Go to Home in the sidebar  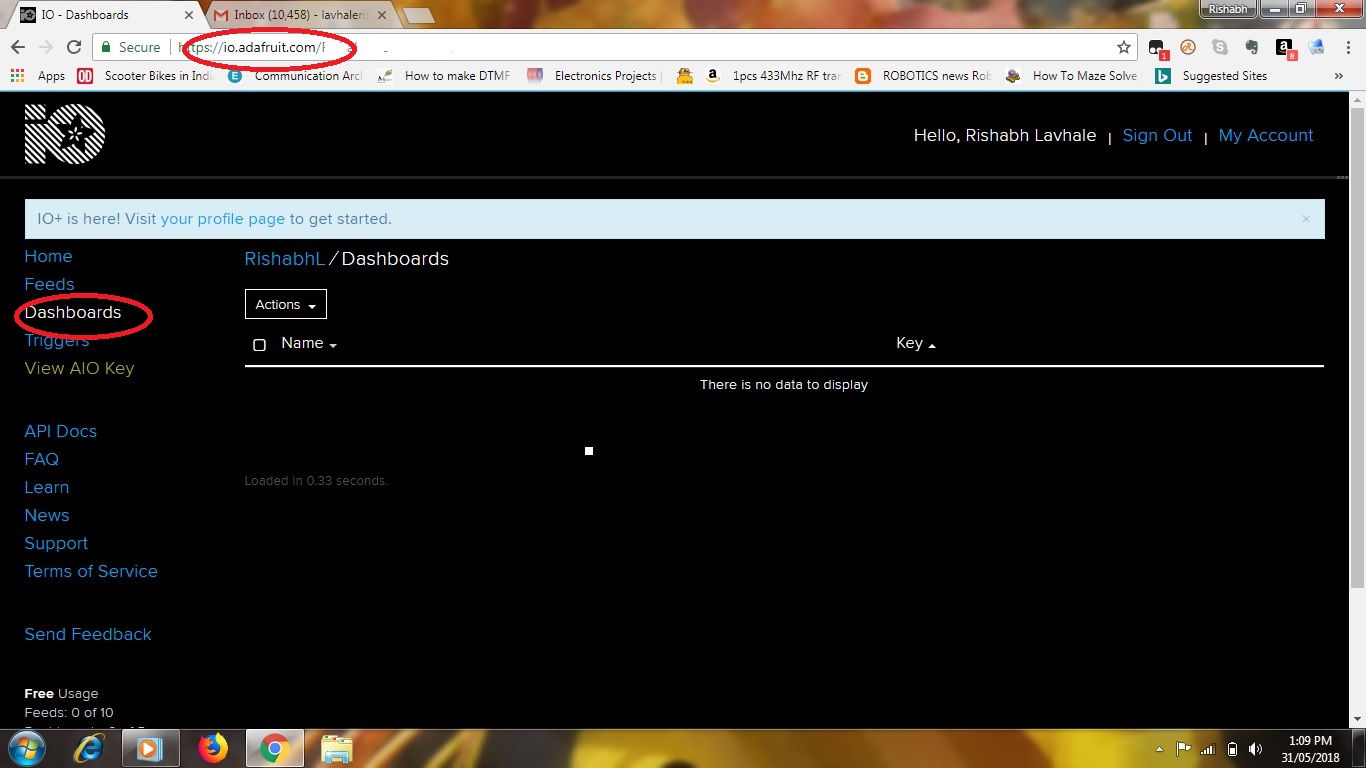pos(48,256)
